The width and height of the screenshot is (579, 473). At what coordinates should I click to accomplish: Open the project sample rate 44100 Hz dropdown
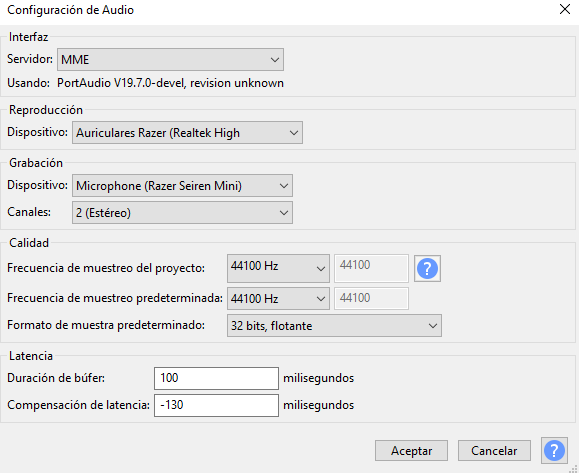278,268
